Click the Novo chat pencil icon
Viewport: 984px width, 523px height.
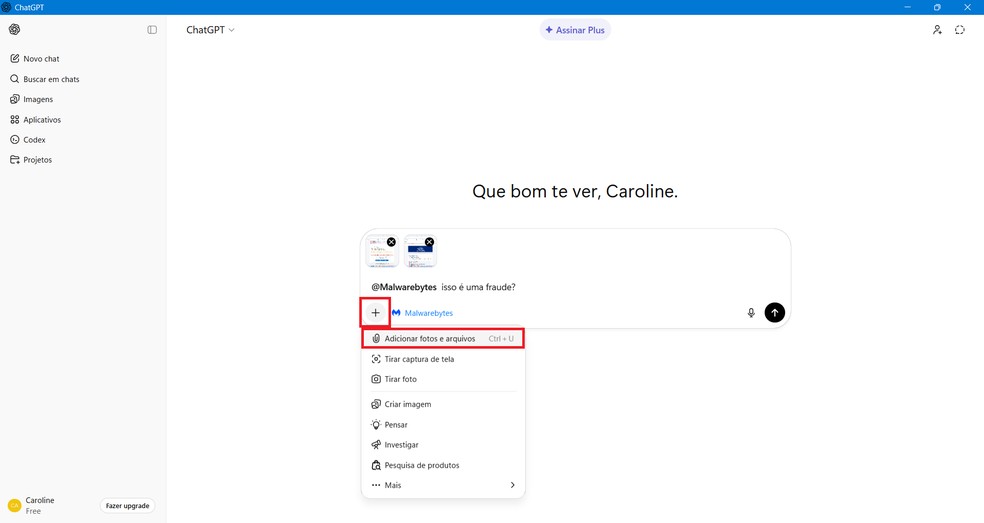coord(14,58)
